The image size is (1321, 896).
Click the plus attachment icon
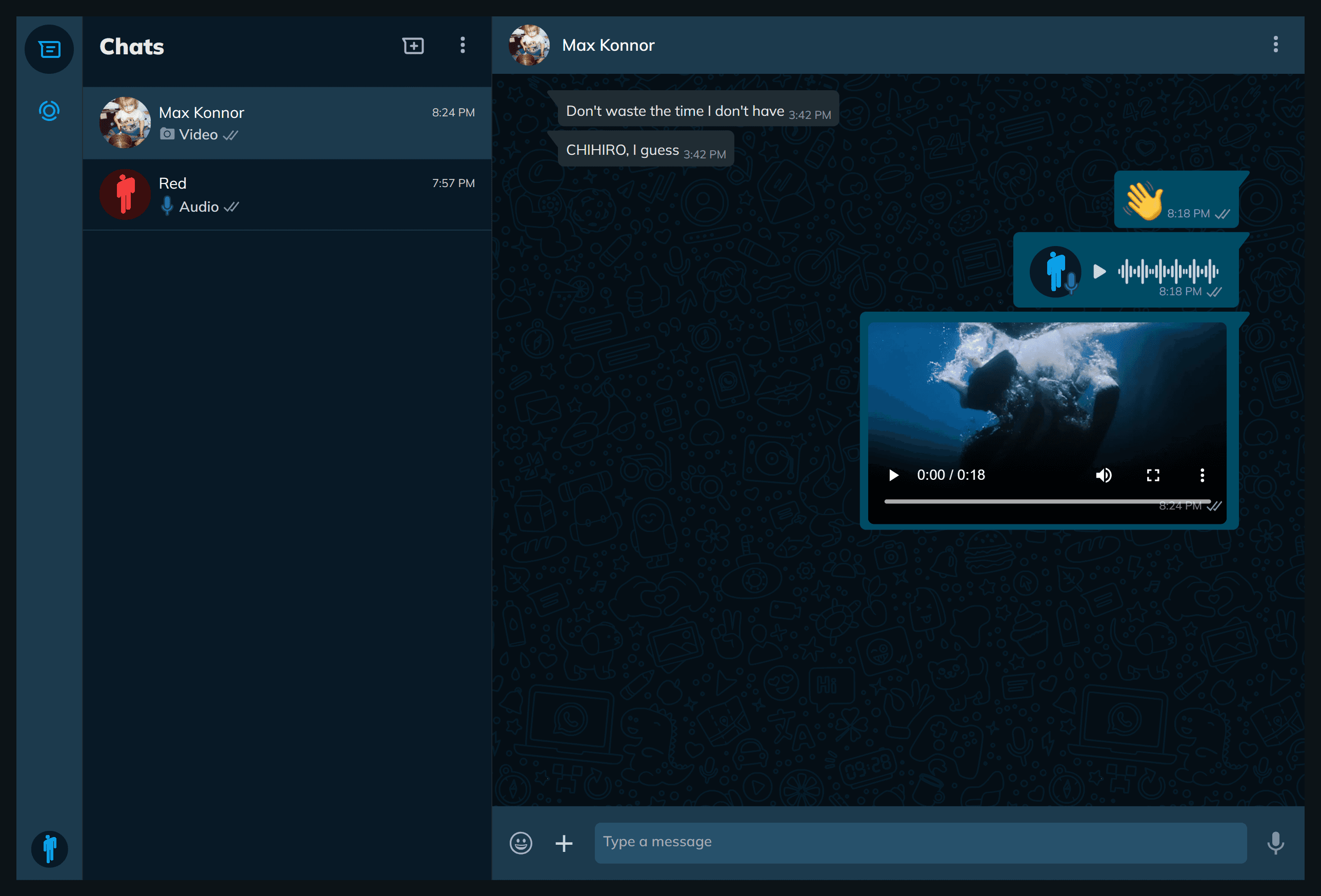click(564, 843)
